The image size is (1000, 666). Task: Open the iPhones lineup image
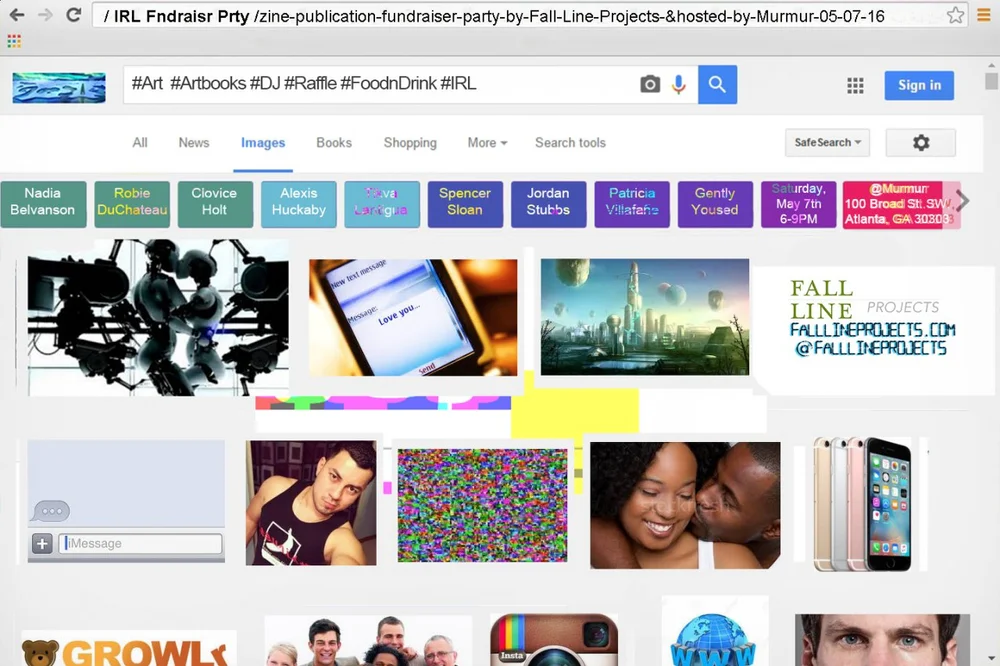point(862,504)
